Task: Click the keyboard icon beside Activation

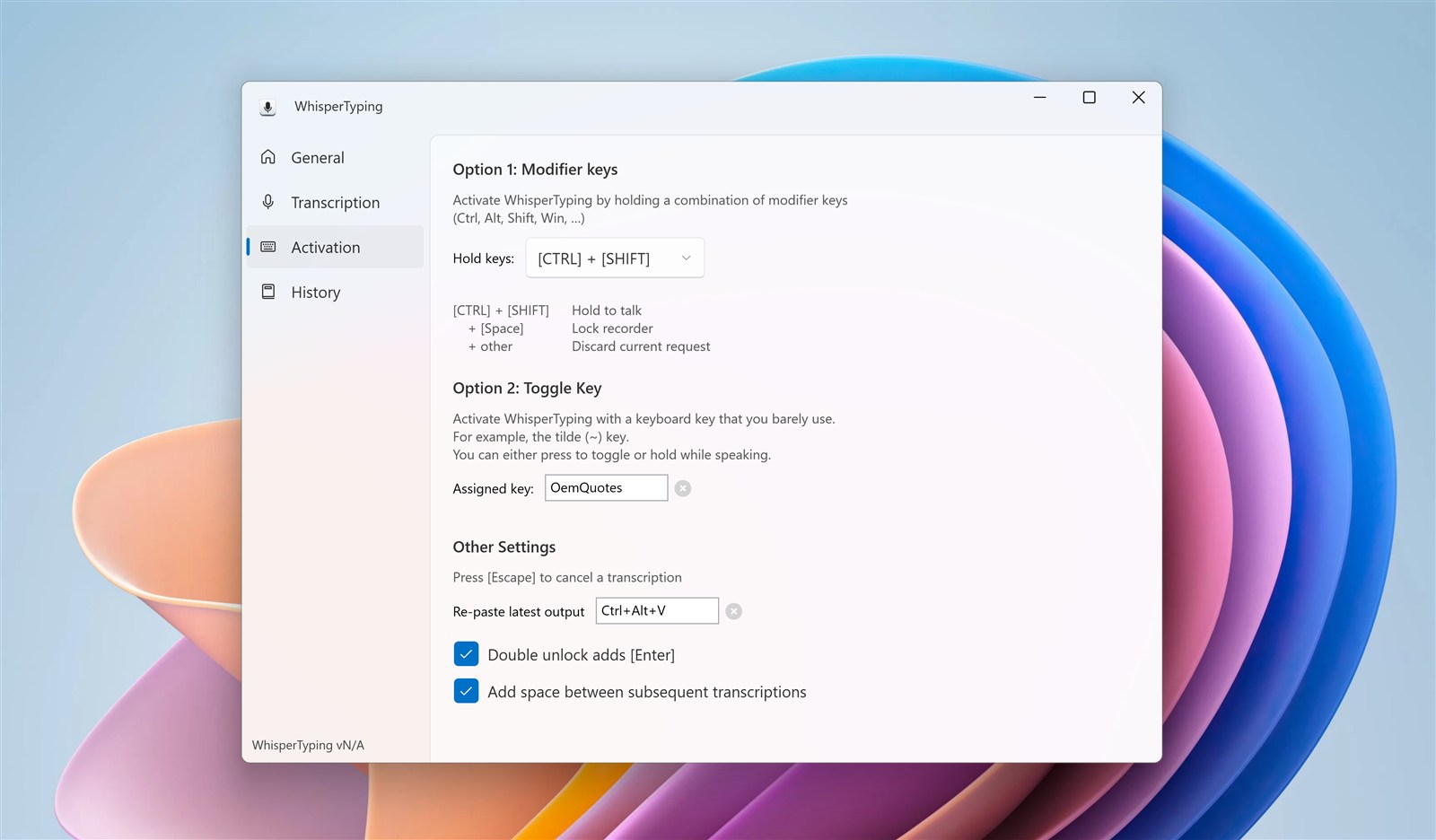Action: point(267,246)
